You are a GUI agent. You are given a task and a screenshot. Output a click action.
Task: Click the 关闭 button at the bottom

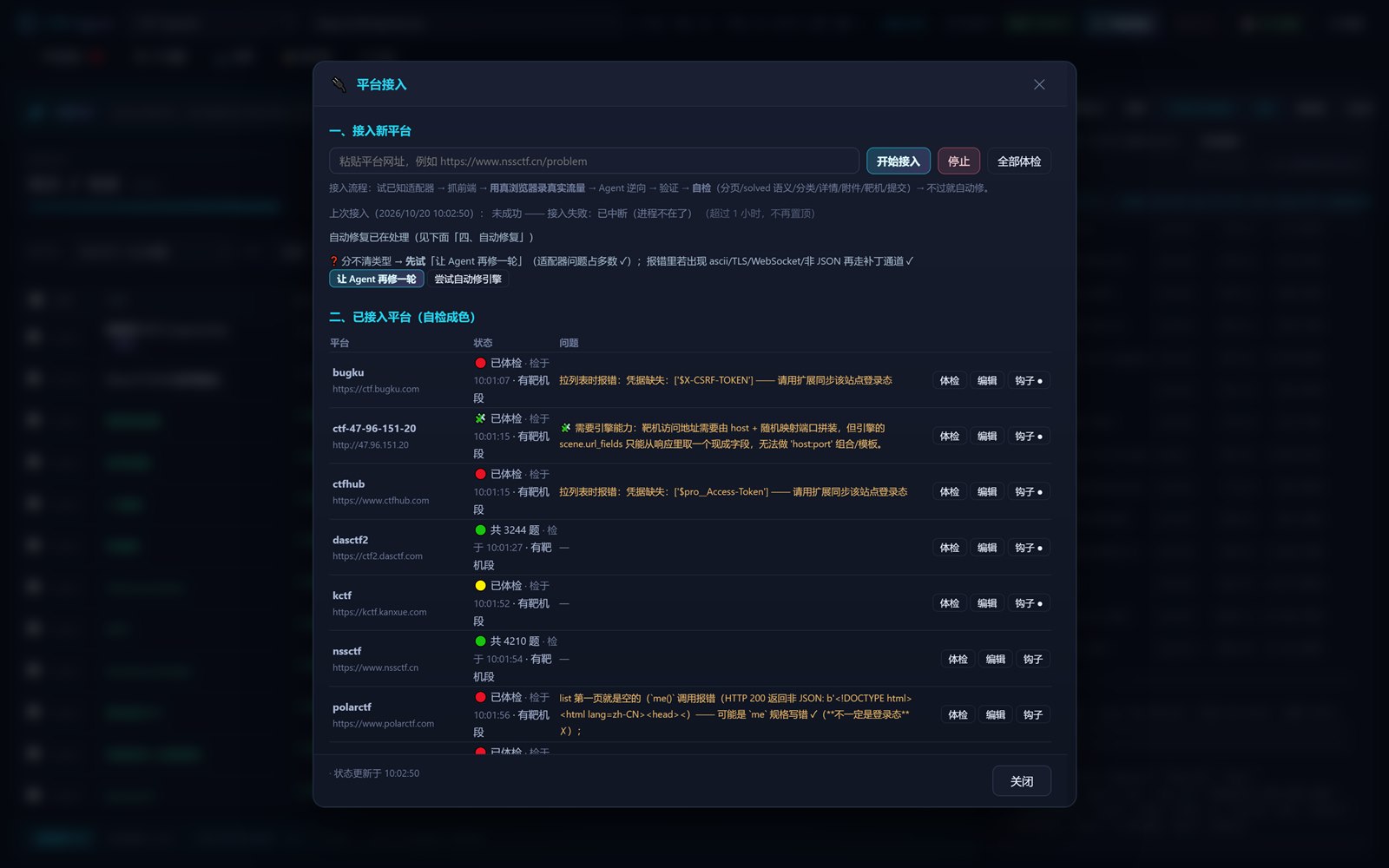1022,781
